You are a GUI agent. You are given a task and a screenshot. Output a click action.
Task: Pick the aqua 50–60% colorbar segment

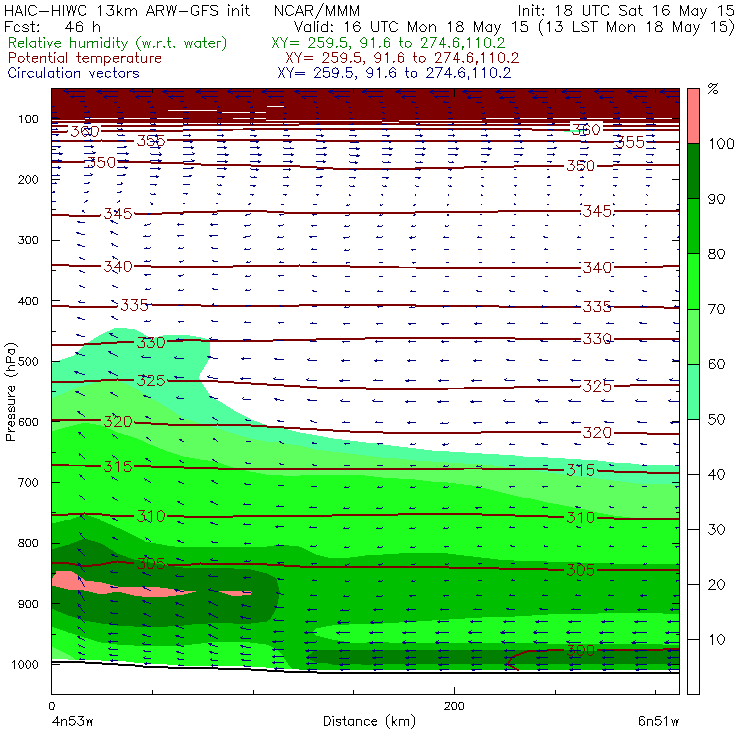tap(693, 392)
